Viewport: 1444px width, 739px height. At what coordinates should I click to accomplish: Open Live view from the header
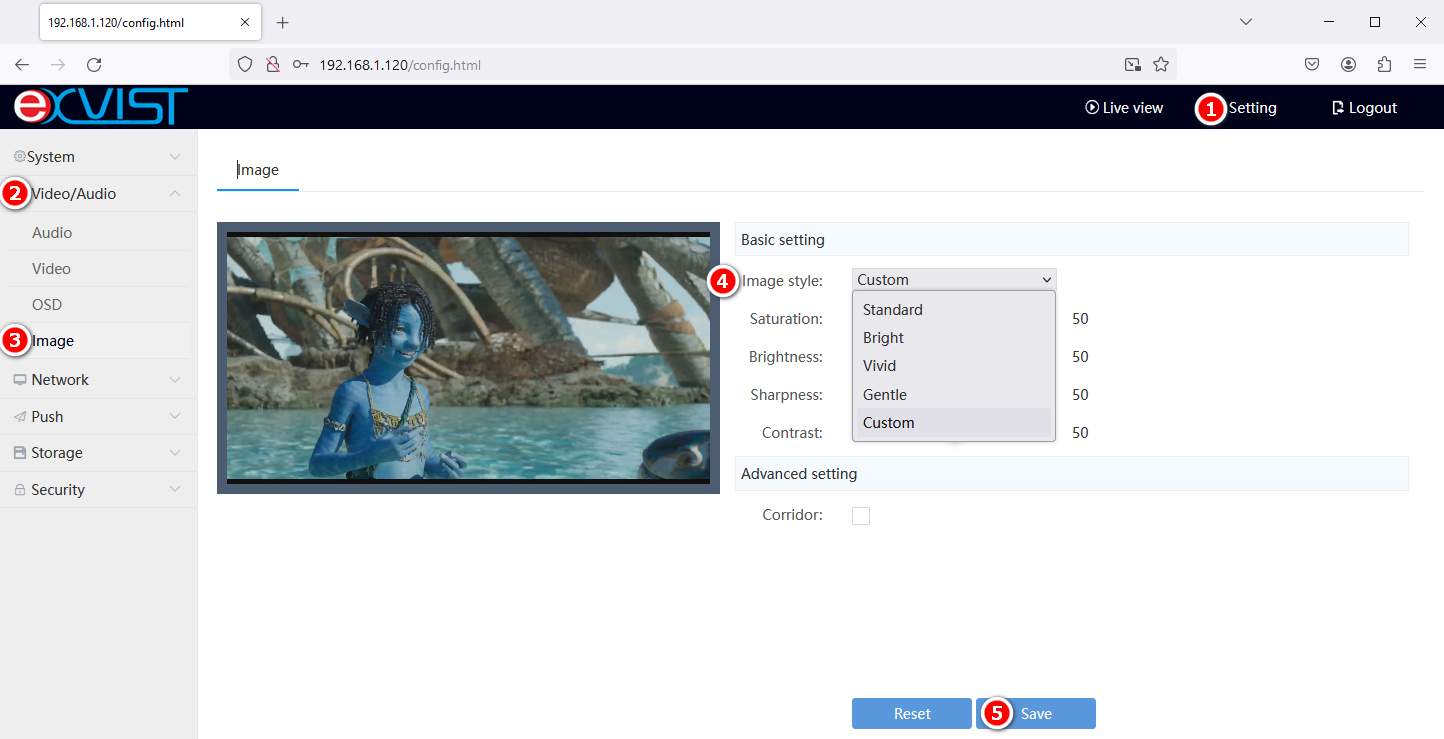coord(1124,107)
